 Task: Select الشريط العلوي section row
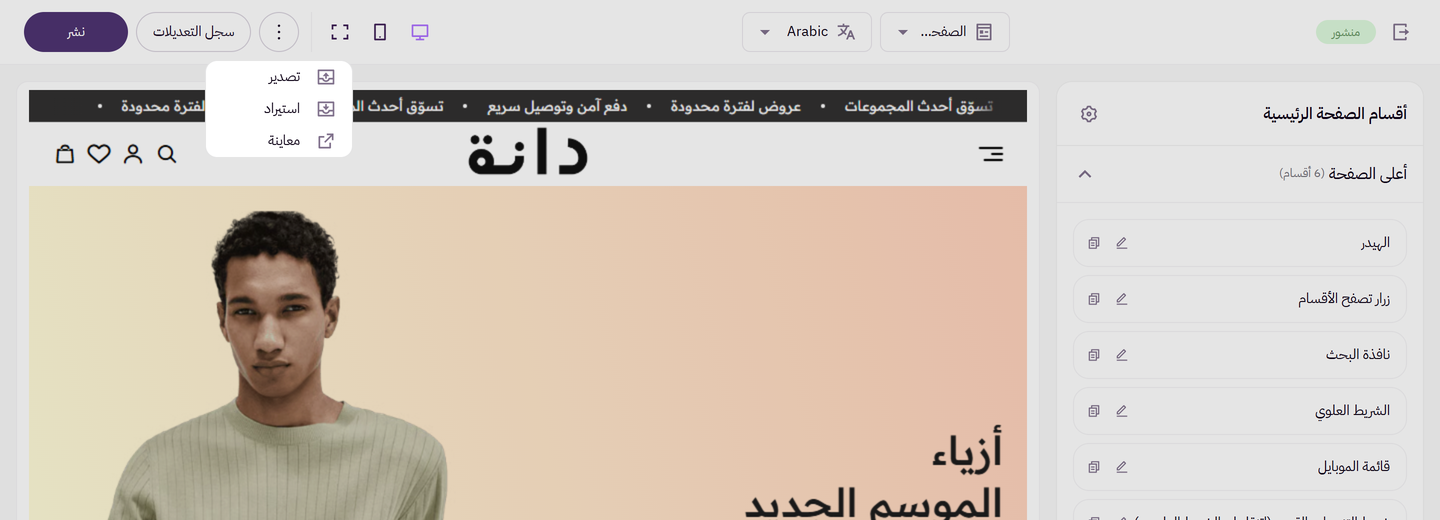pyautogui.click(x=1240, y=411)
